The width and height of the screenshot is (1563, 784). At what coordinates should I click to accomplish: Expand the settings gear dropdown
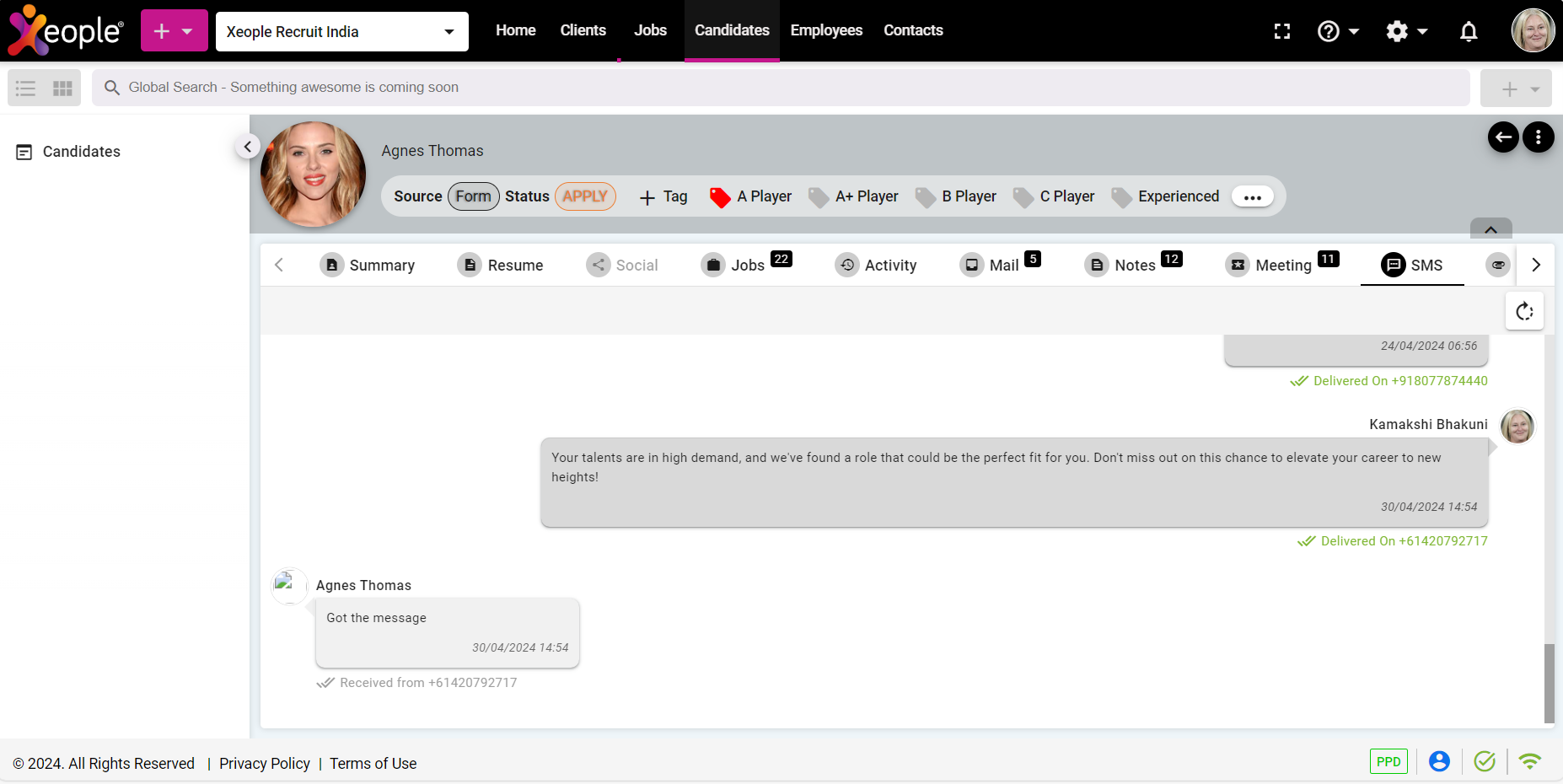point(1406,31)
